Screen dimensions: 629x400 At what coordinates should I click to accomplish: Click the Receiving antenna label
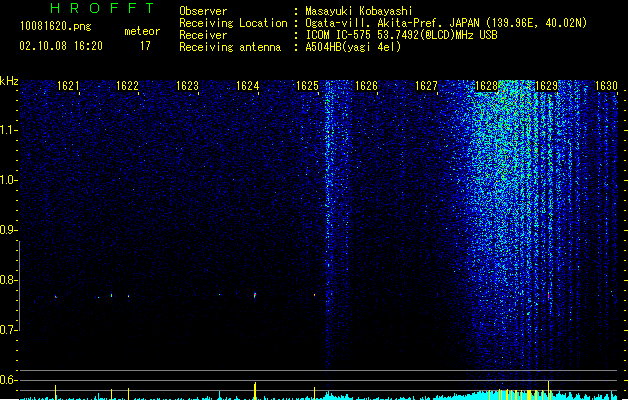[230, 47]
